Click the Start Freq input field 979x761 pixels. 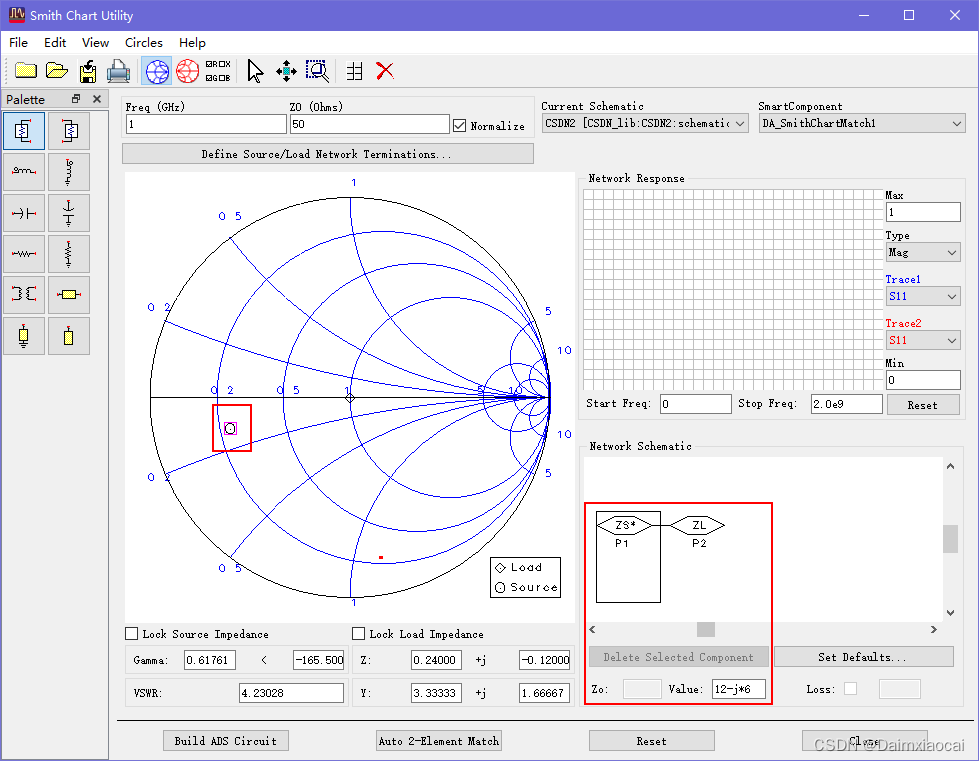696,404
